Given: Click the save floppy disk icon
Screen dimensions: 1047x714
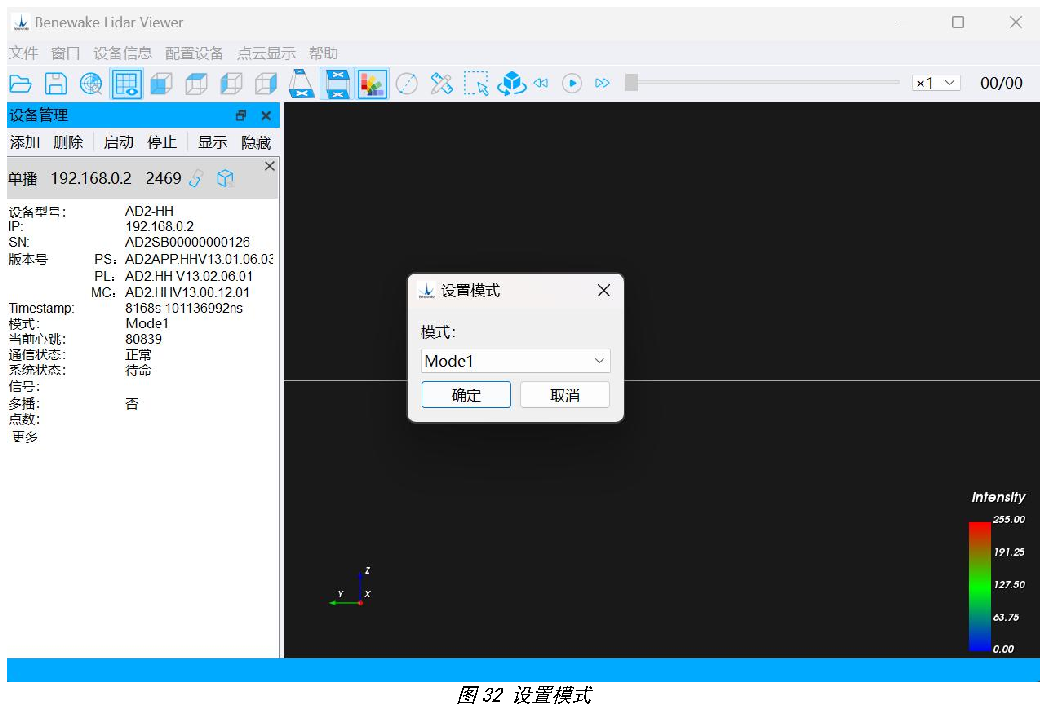Looking at the screenshot, I should [x=55, y=83].
